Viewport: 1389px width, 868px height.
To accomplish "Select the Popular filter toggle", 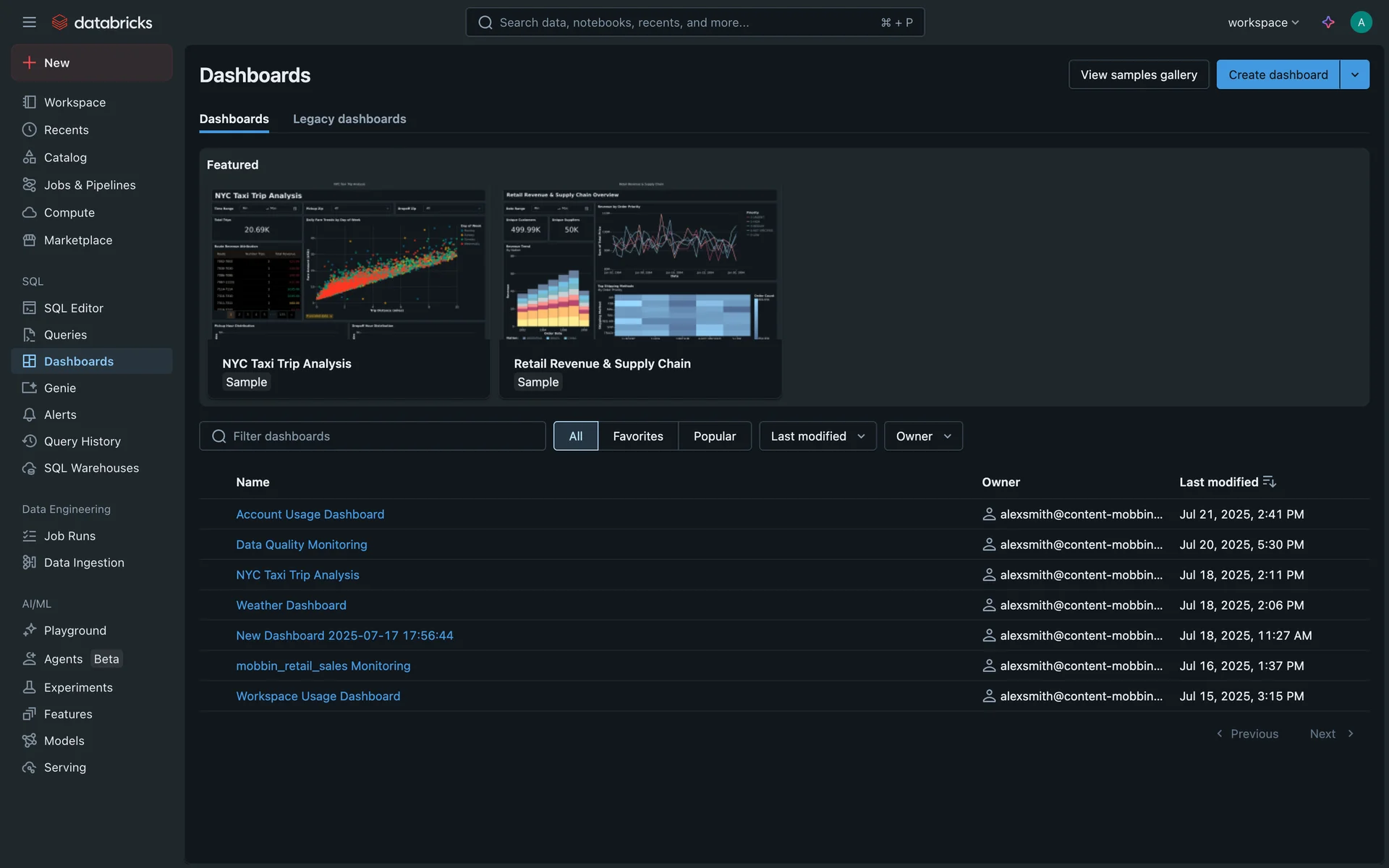I will click(714, 436).
